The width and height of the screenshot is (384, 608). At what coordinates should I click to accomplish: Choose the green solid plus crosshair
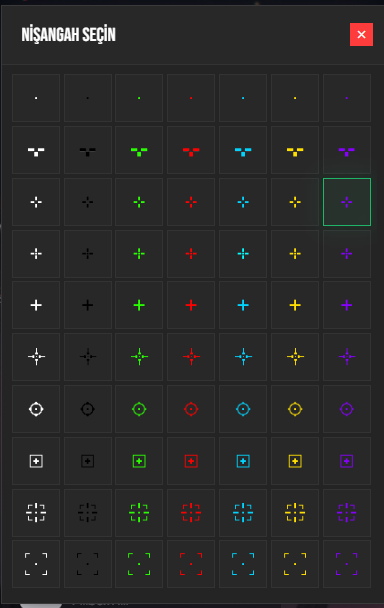pos(139,305)
